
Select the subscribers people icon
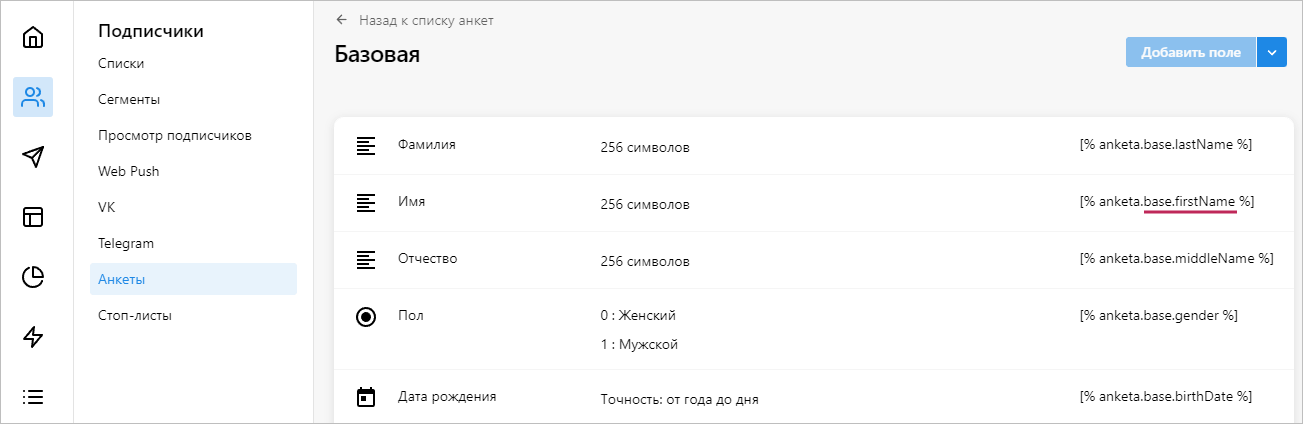[33, 97]
